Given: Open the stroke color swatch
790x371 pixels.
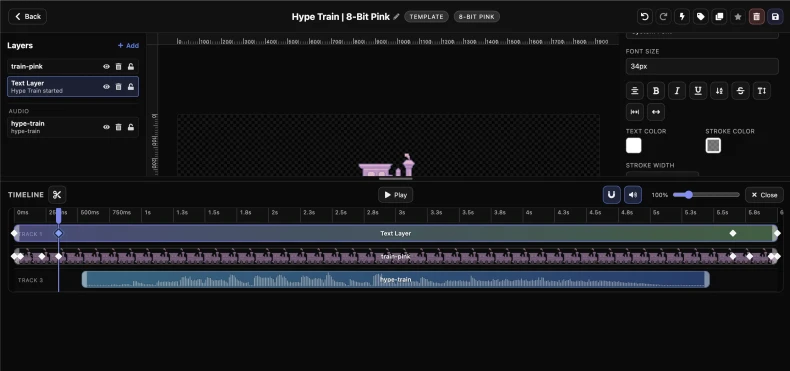Looking at the screenshot, I should [713, 146].
